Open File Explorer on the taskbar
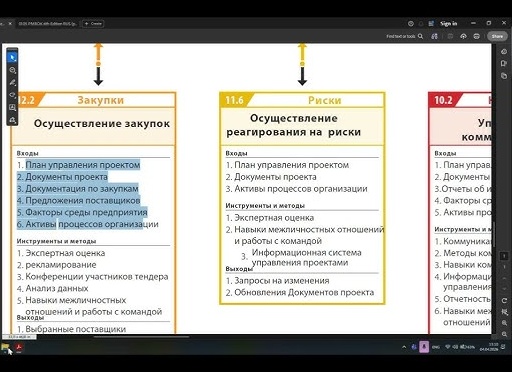The height and width of the screenshot is (372, 512). point(5,348)
